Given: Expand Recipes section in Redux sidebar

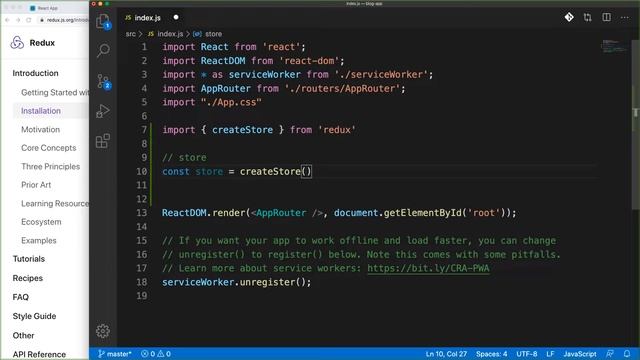Looking at the screenshot, I should 27,278.
